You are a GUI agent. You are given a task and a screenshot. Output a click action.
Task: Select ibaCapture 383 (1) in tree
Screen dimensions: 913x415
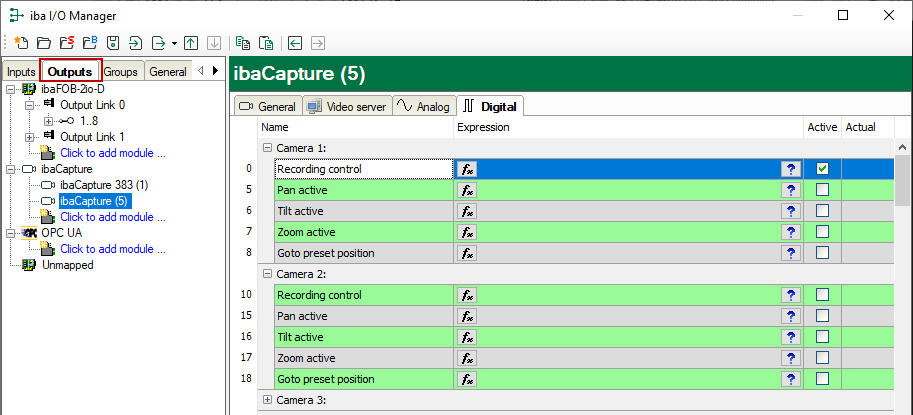103,185
